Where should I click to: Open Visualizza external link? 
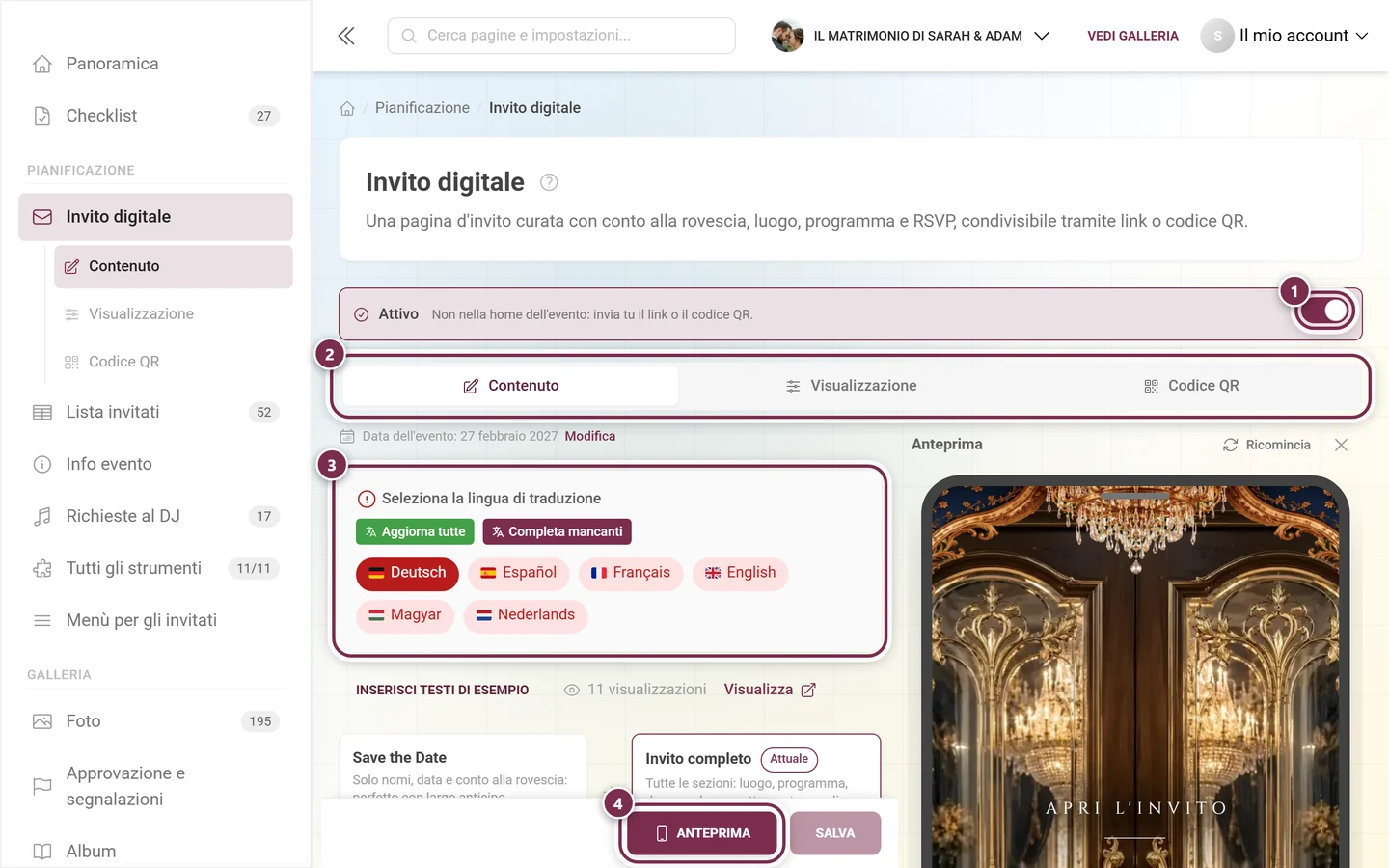770,690
